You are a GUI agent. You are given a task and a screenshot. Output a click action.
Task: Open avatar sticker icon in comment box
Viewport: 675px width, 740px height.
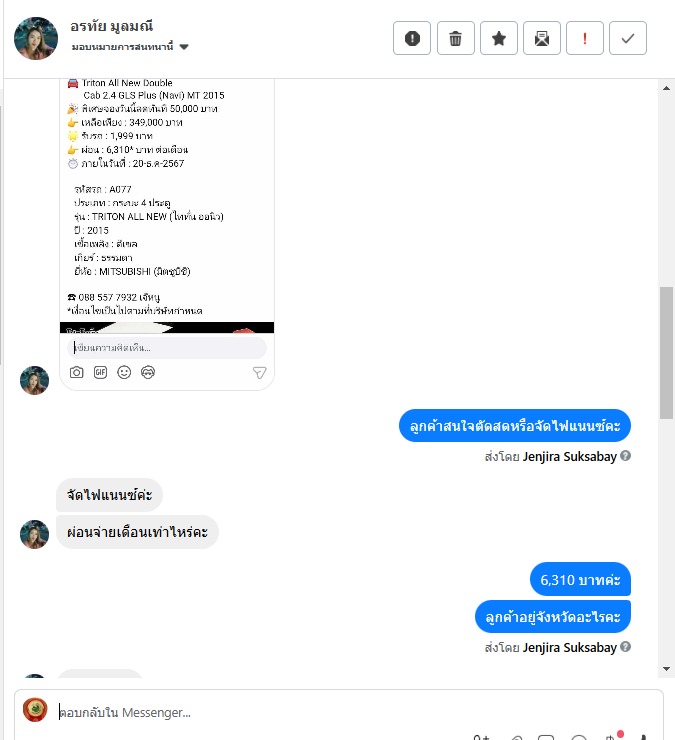coord(148,372)
